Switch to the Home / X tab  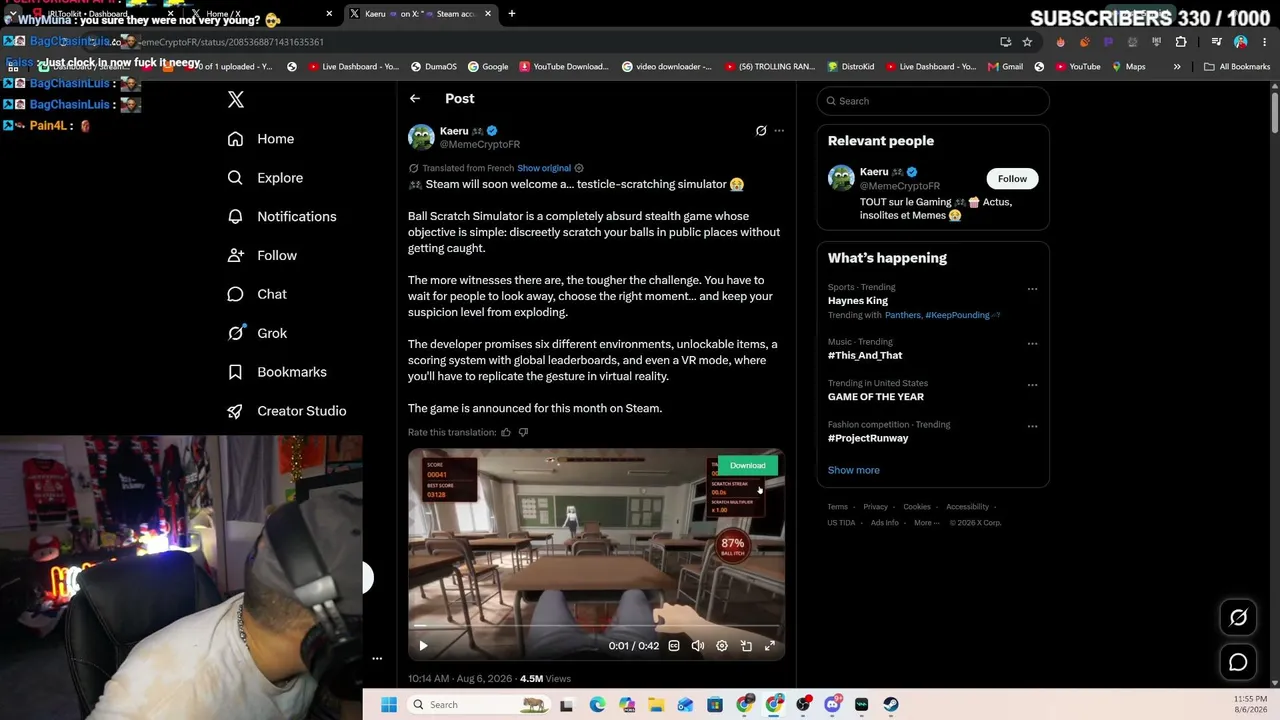[x=262, y=14]
